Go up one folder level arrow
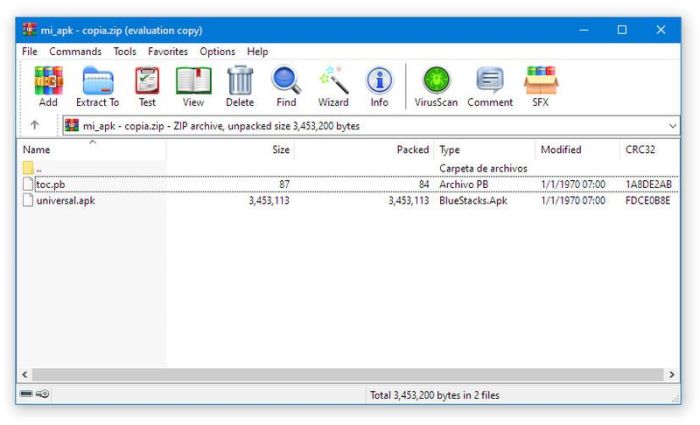The width and height of the screenshot is (700, 425). (35, 126)
